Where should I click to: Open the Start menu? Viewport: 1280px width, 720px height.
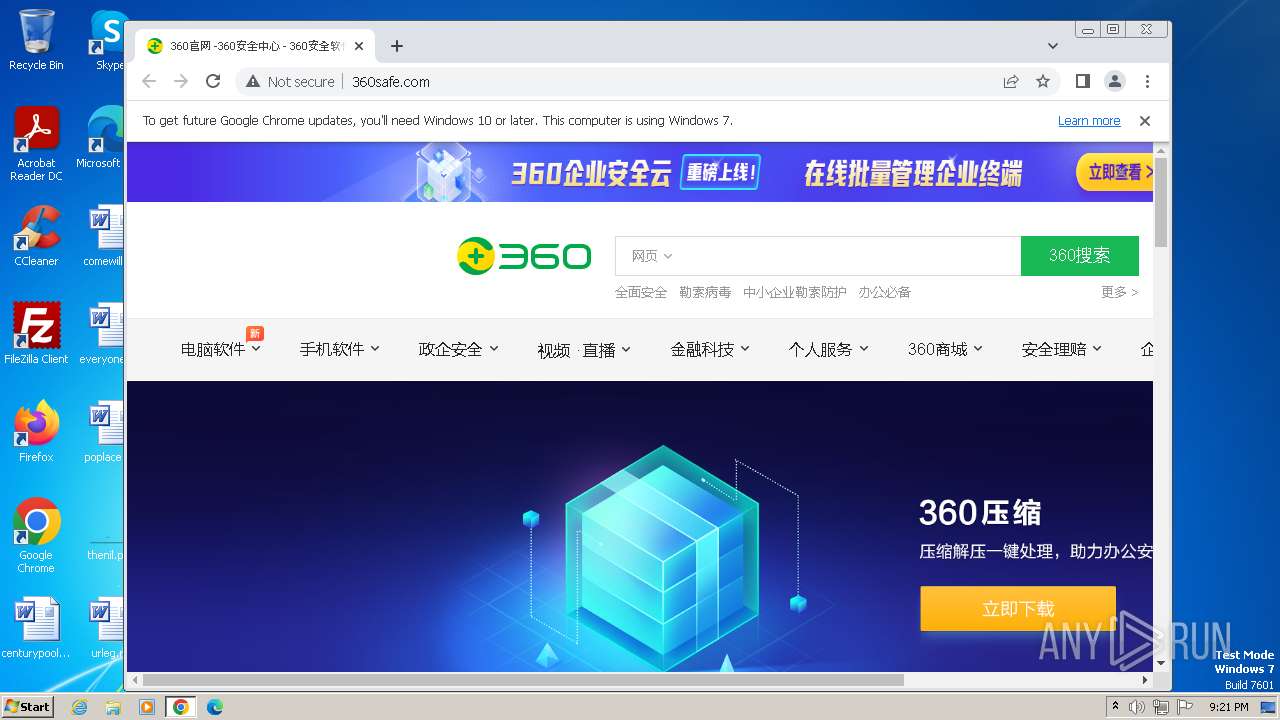27,707
